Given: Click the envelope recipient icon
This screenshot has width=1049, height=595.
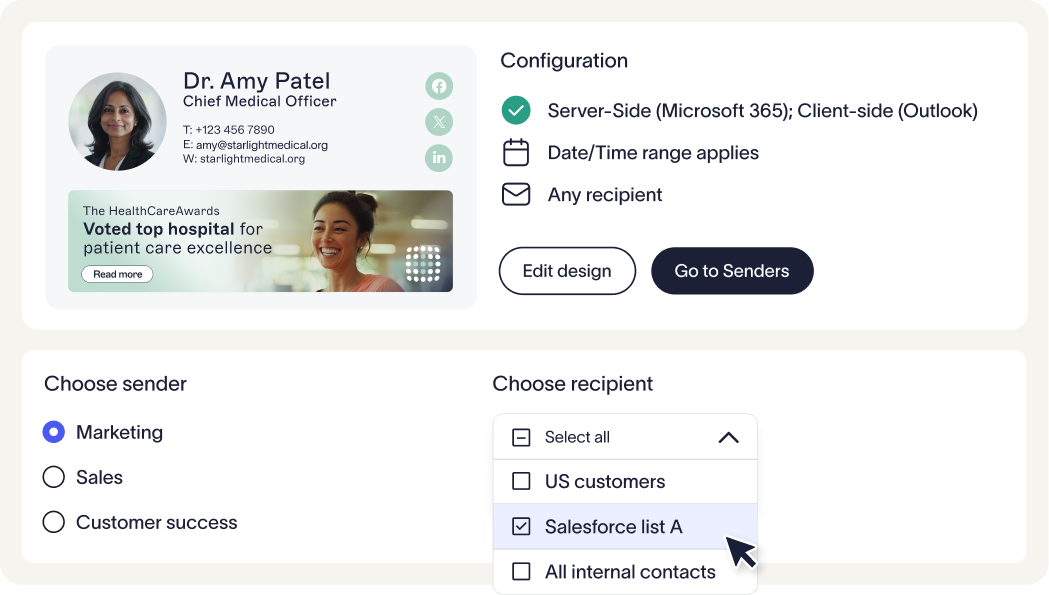Looking at the screenshot, I should point(515,194).
